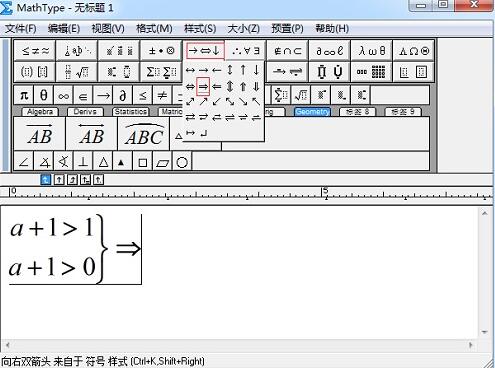This screenshot has height=368, width=495.
Task: Insert the square symbol □
Action: coord(143,162)
